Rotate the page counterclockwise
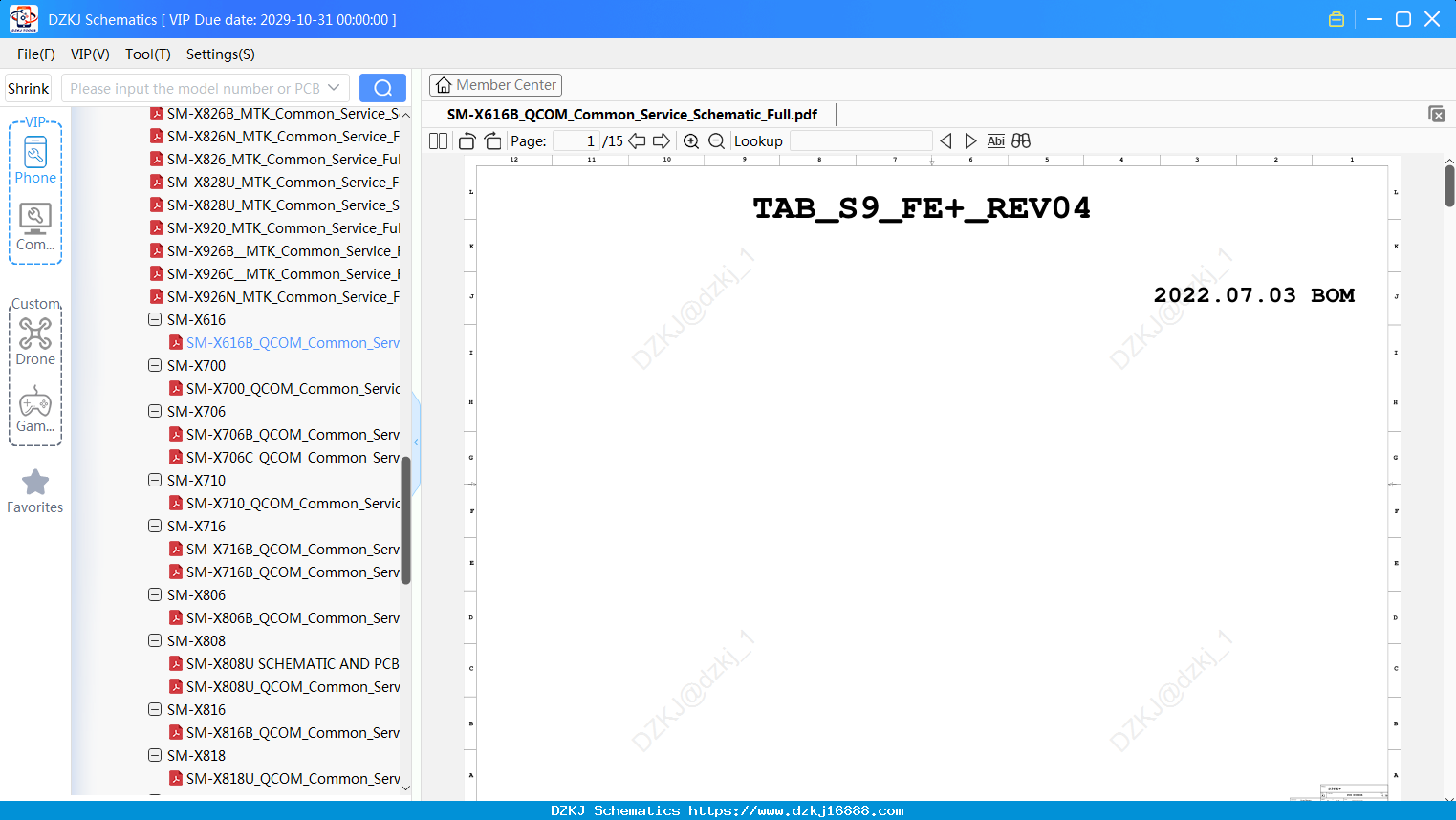Viewport: 1456px width, 820px height. tap(467, 141)
